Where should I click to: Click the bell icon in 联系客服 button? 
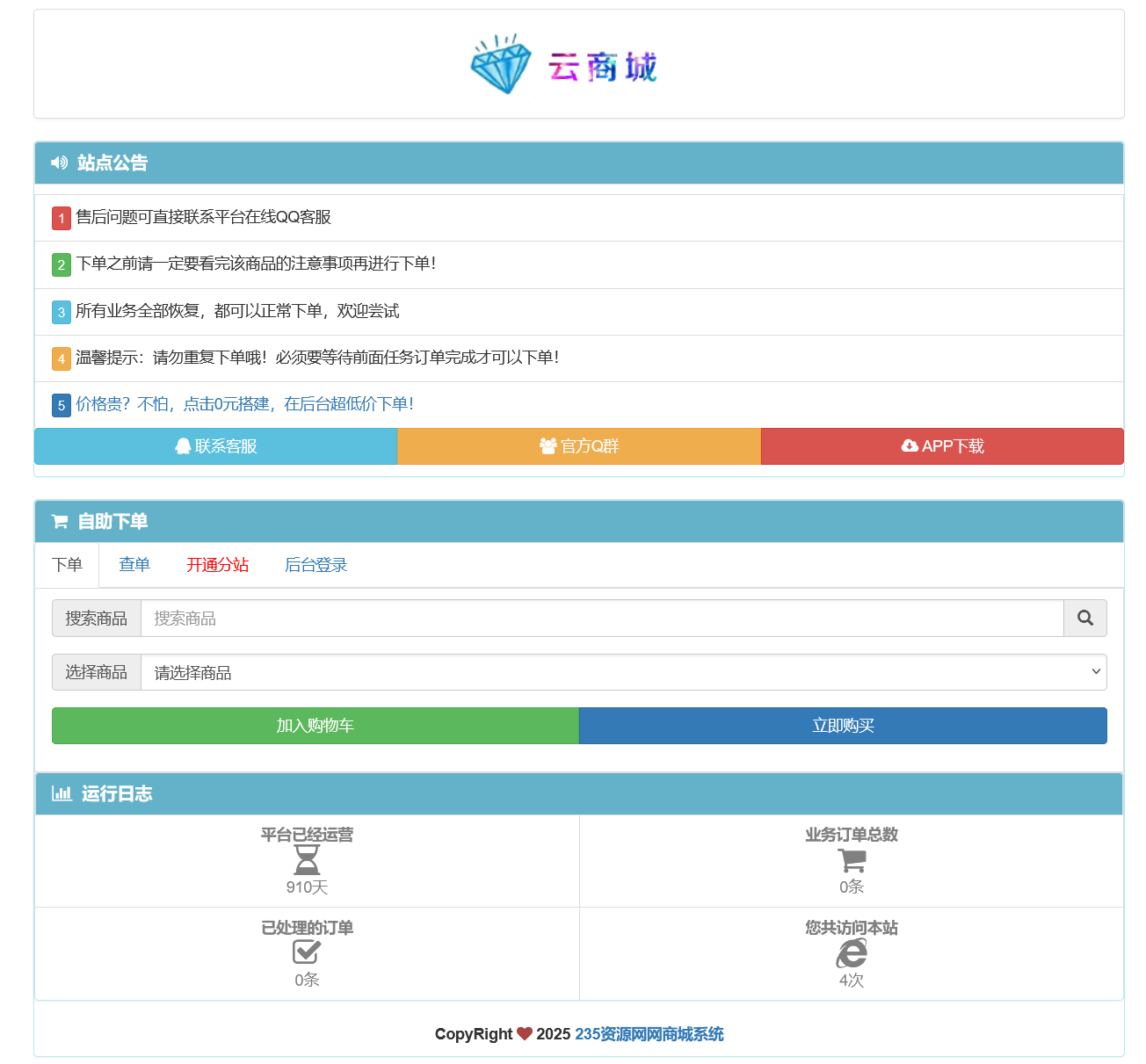[184, 445]
